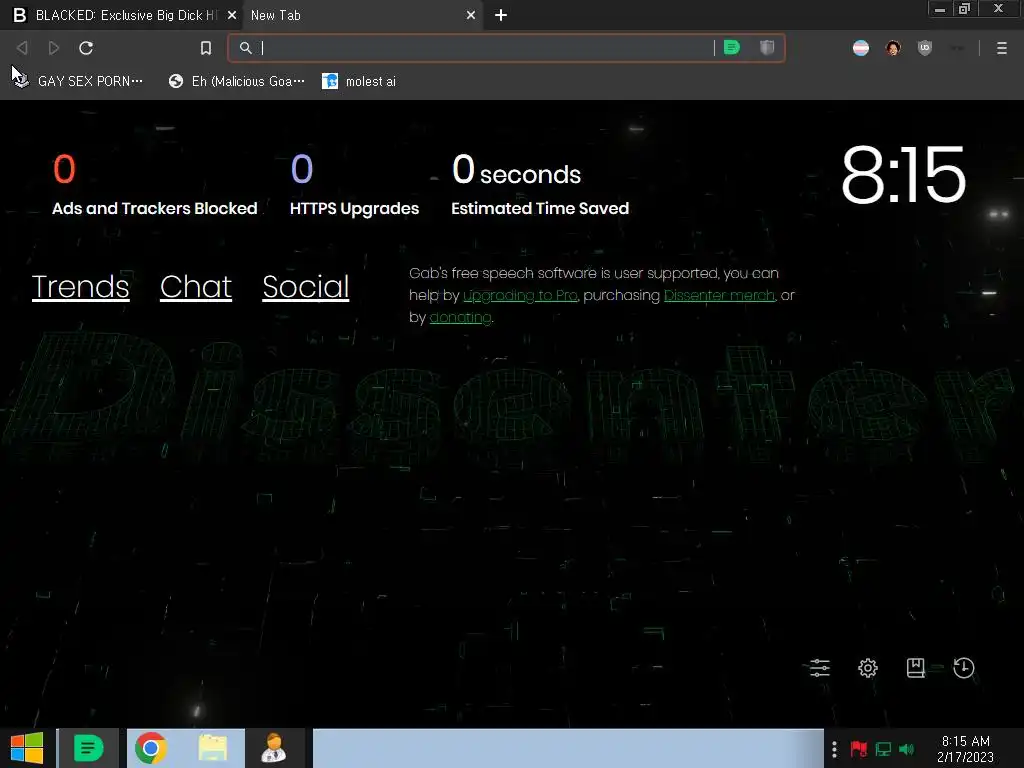
Task: Go forward using the forward arrow
Action: (54, 48)
